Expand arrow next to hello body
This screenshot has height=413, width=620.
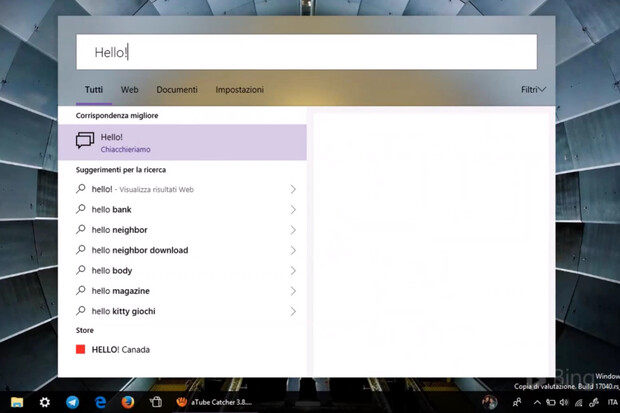(293, 271)
